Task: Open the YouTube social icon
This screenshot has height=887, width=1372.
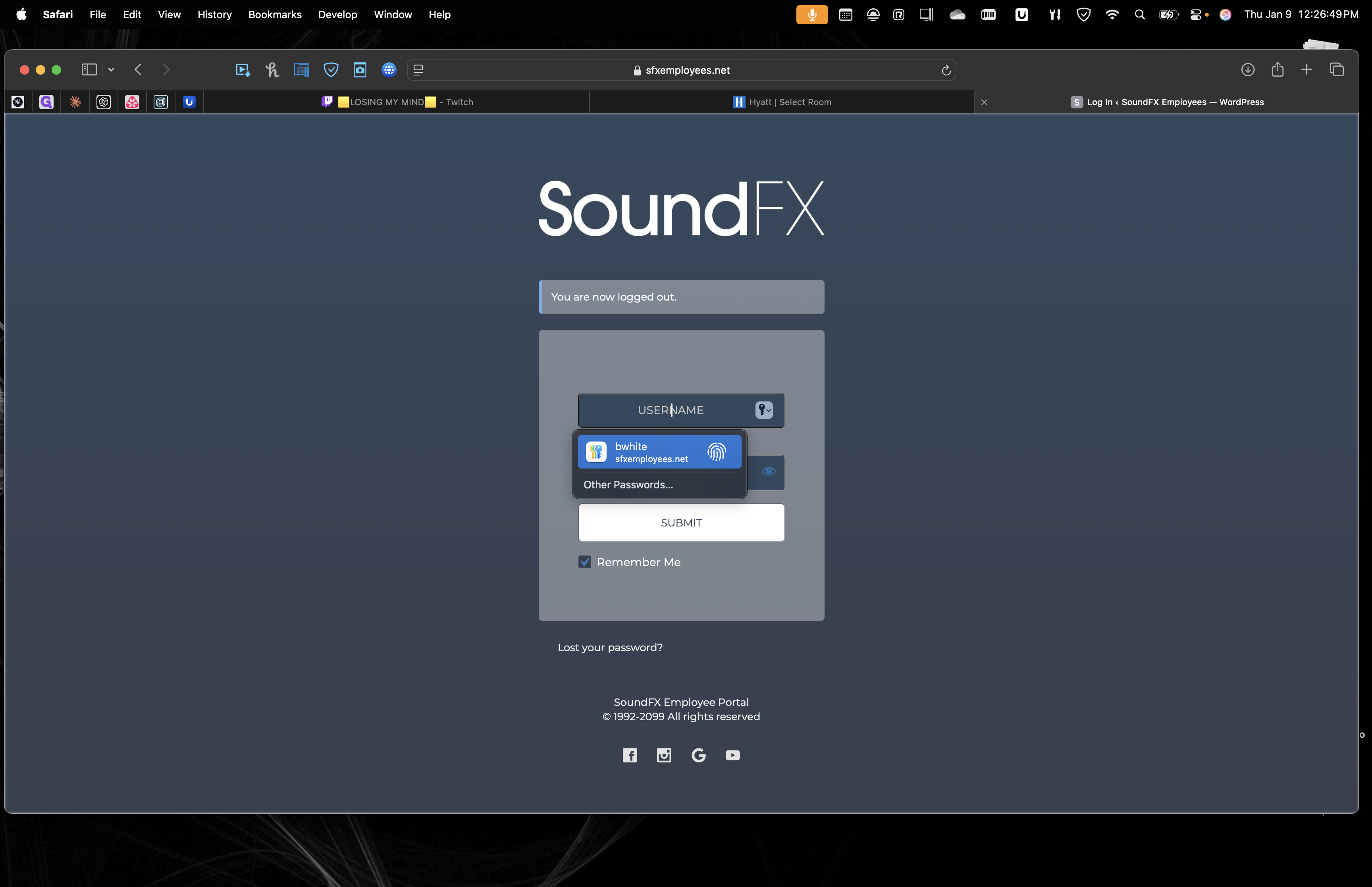Action: [733, 755]
